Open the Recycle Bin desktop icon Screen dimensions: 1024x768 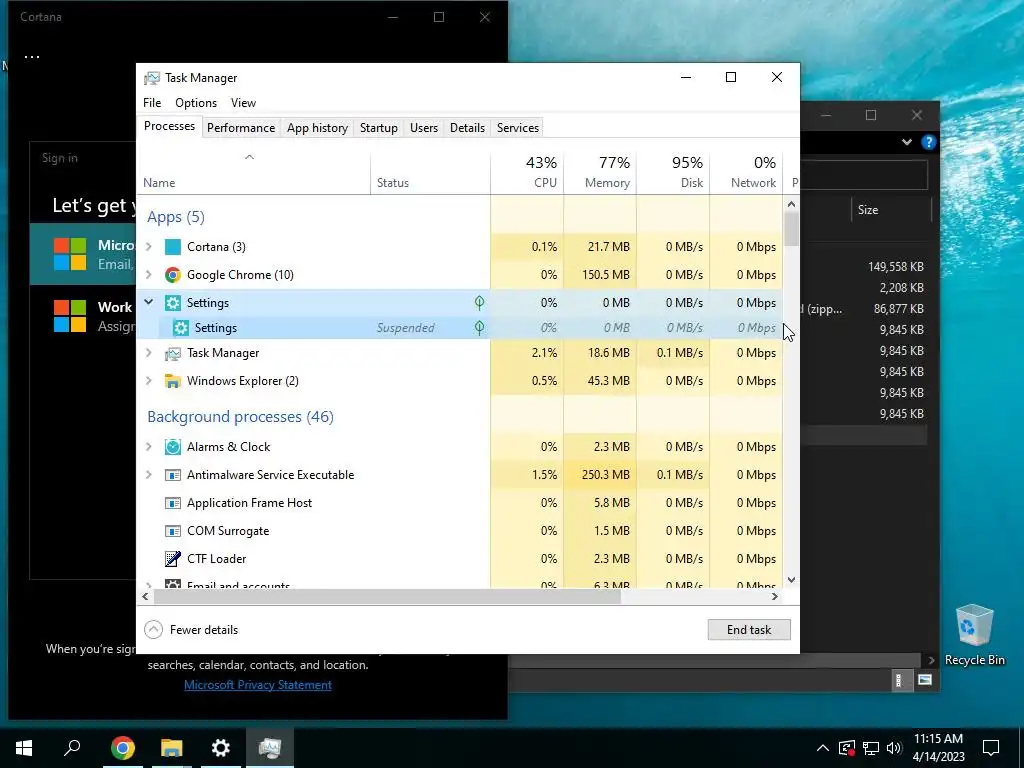[974, 635]
